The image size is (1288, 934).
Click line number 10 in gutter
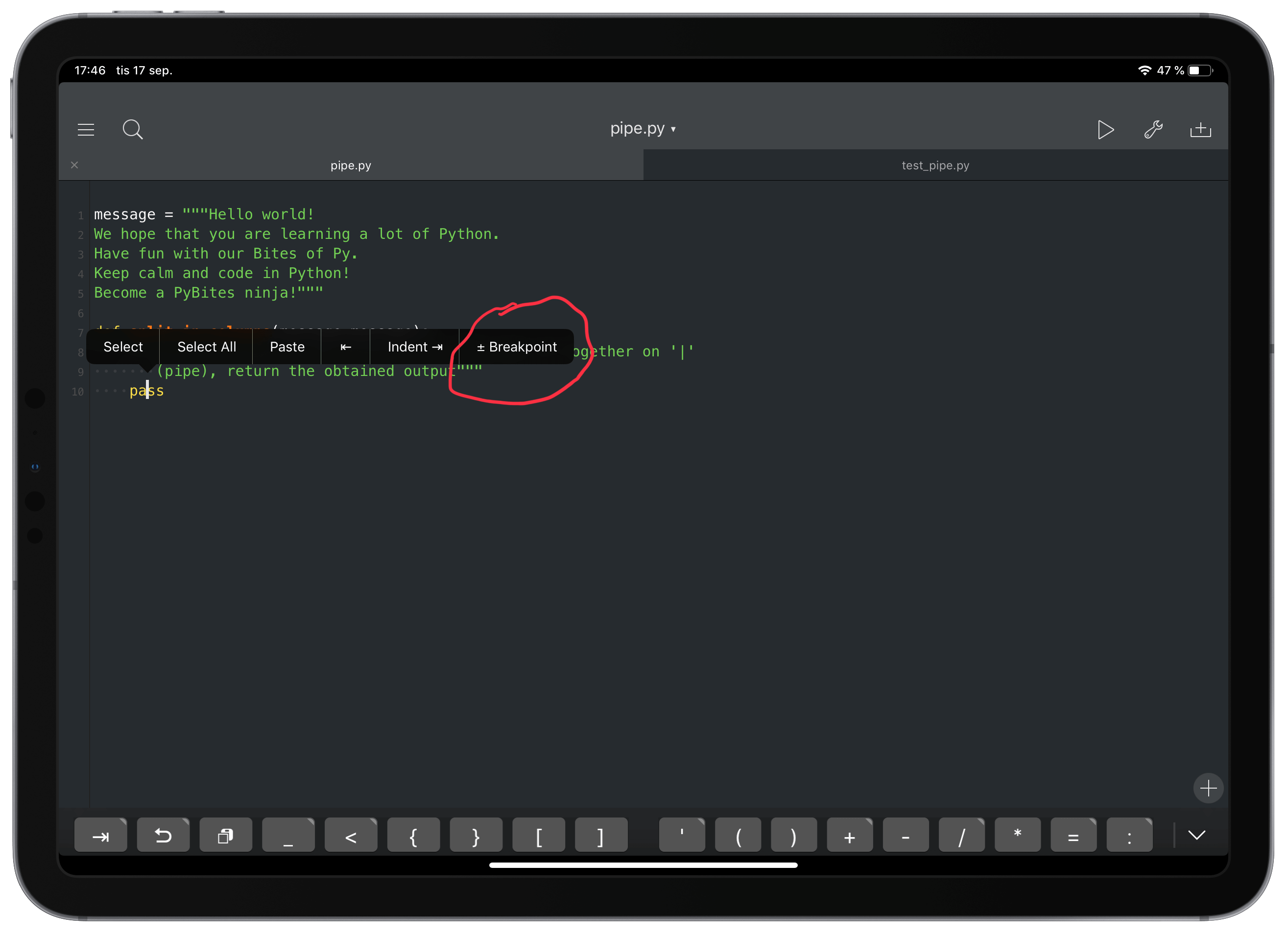coord(78,392)
